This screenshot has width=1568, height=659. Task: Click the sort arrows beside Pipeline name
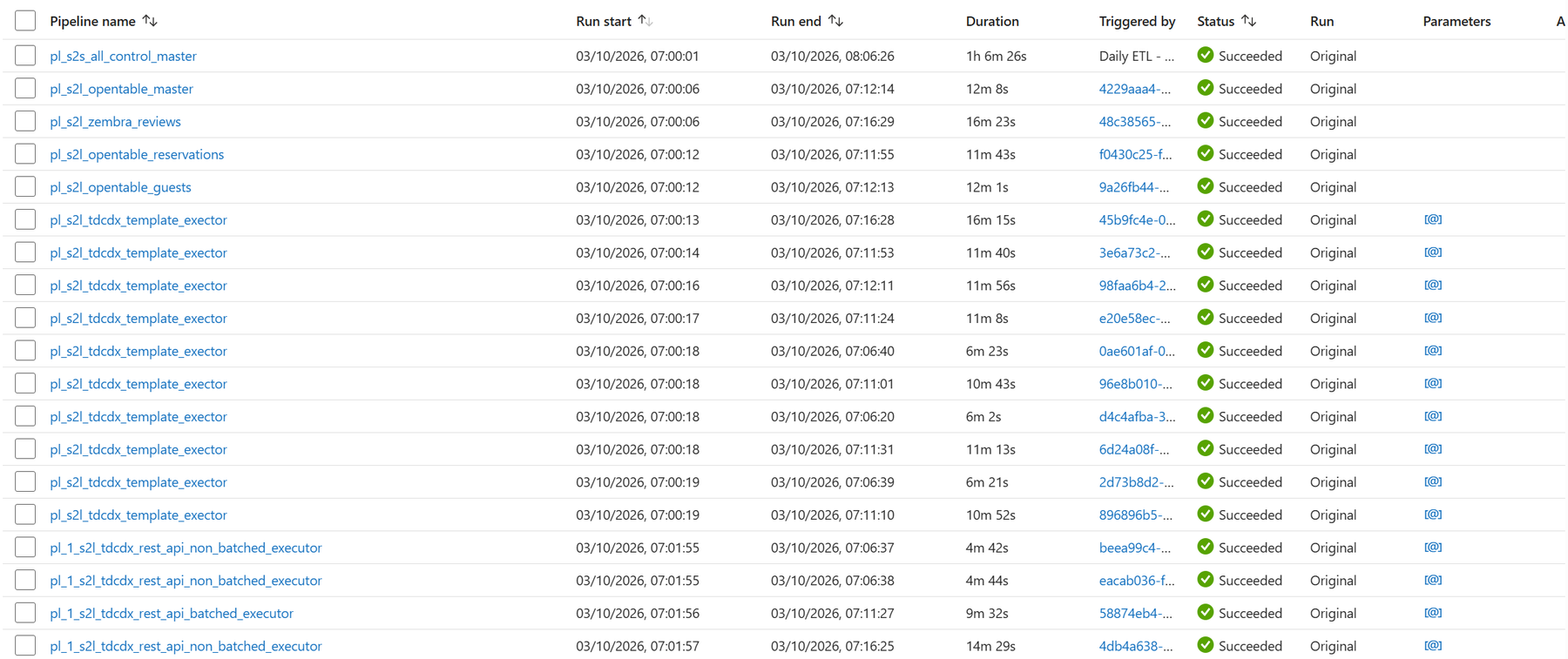150,21
